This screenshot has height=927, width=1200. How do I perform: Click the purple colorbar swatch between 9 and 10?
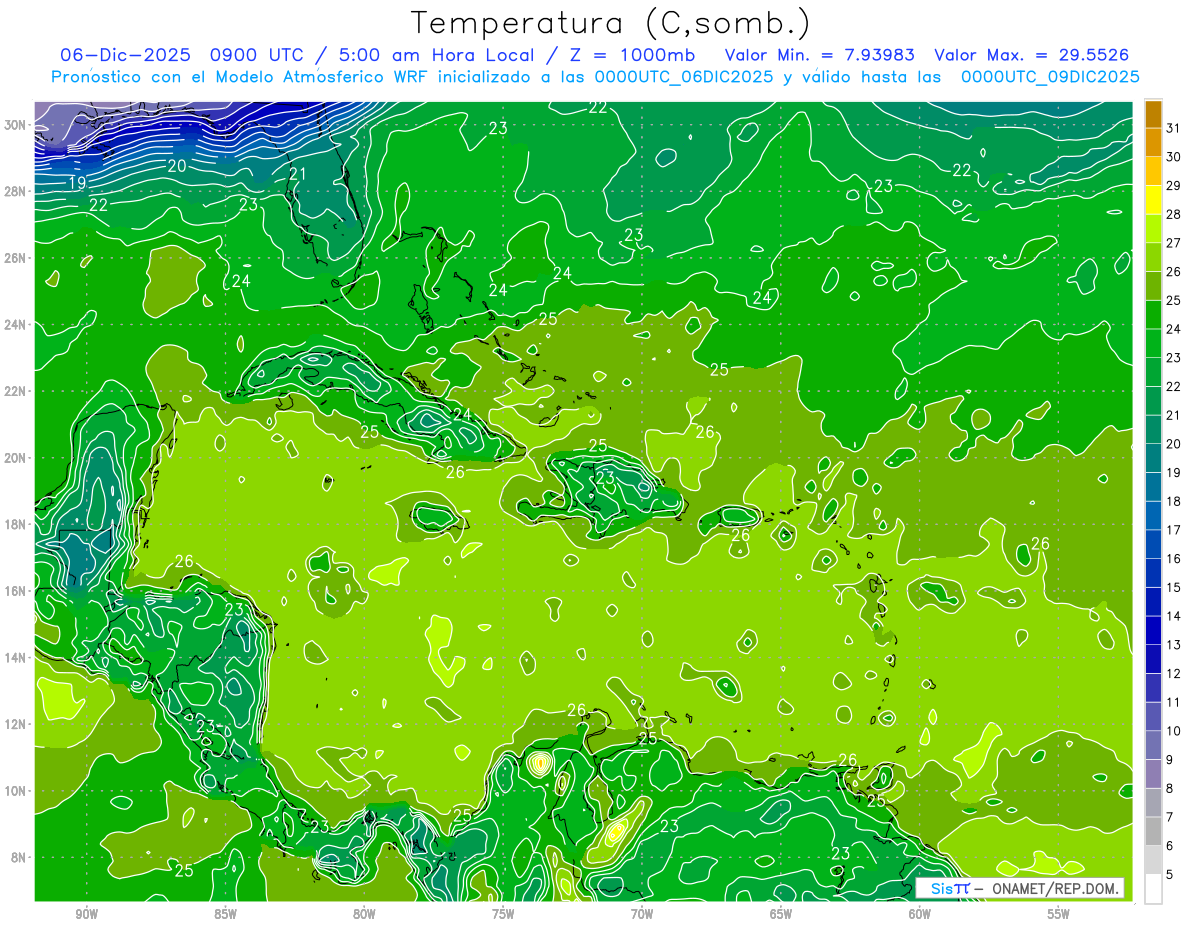coord(1154,746)
